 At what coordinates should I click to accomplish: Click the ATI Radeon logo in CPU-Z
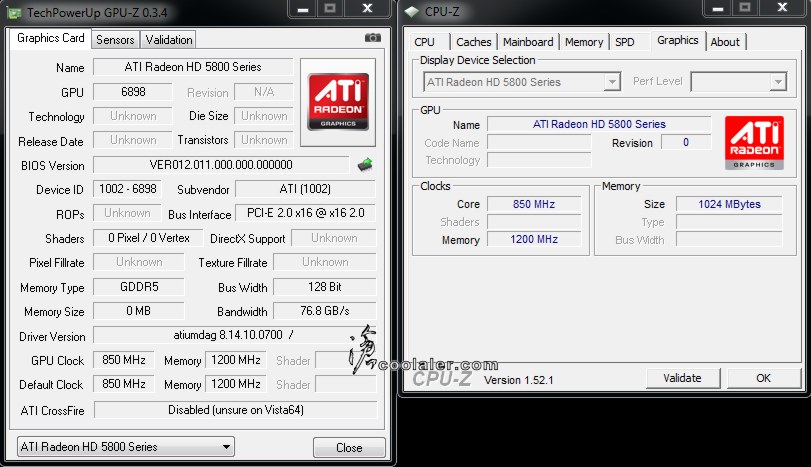[754, 143]
